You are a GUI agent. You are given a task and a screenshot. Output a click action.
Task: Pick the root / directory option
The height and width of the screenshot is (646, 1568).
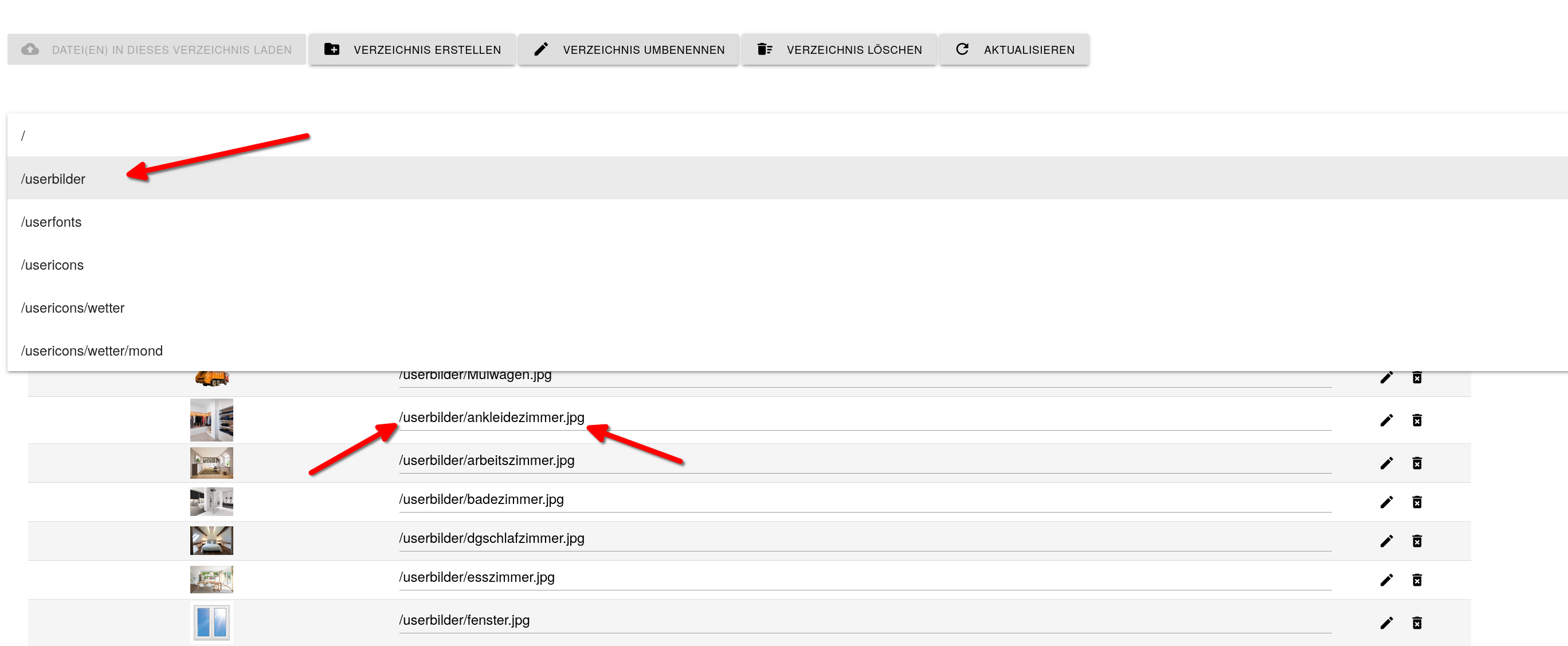coord(23,136)
